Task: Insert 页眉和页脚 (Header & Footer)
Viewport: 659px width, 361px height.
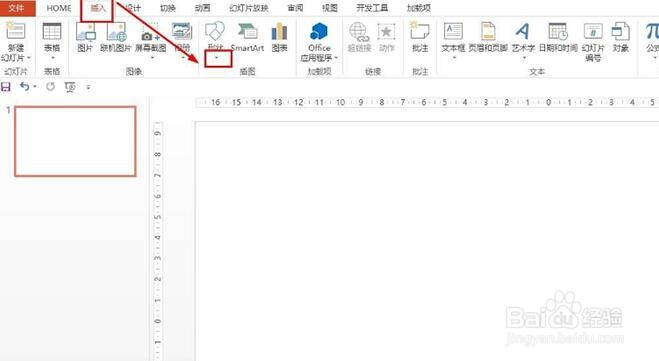Action: pyautogui.click(x=488, y=37)
